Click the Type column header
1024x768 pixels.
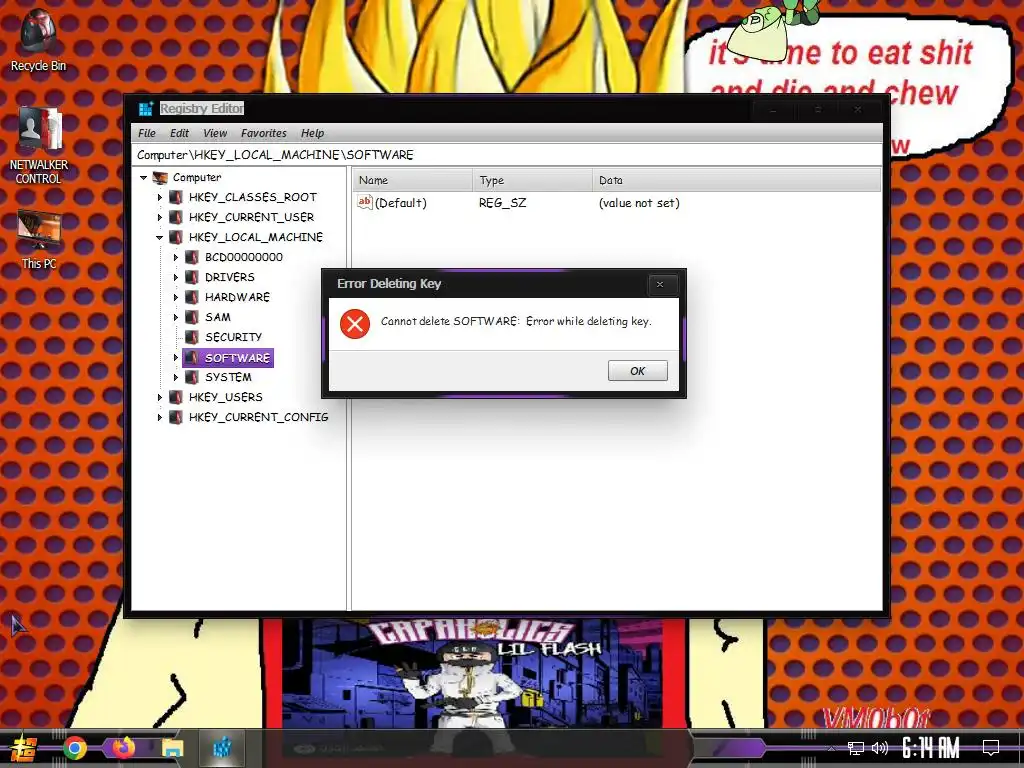tap(532, 180)
